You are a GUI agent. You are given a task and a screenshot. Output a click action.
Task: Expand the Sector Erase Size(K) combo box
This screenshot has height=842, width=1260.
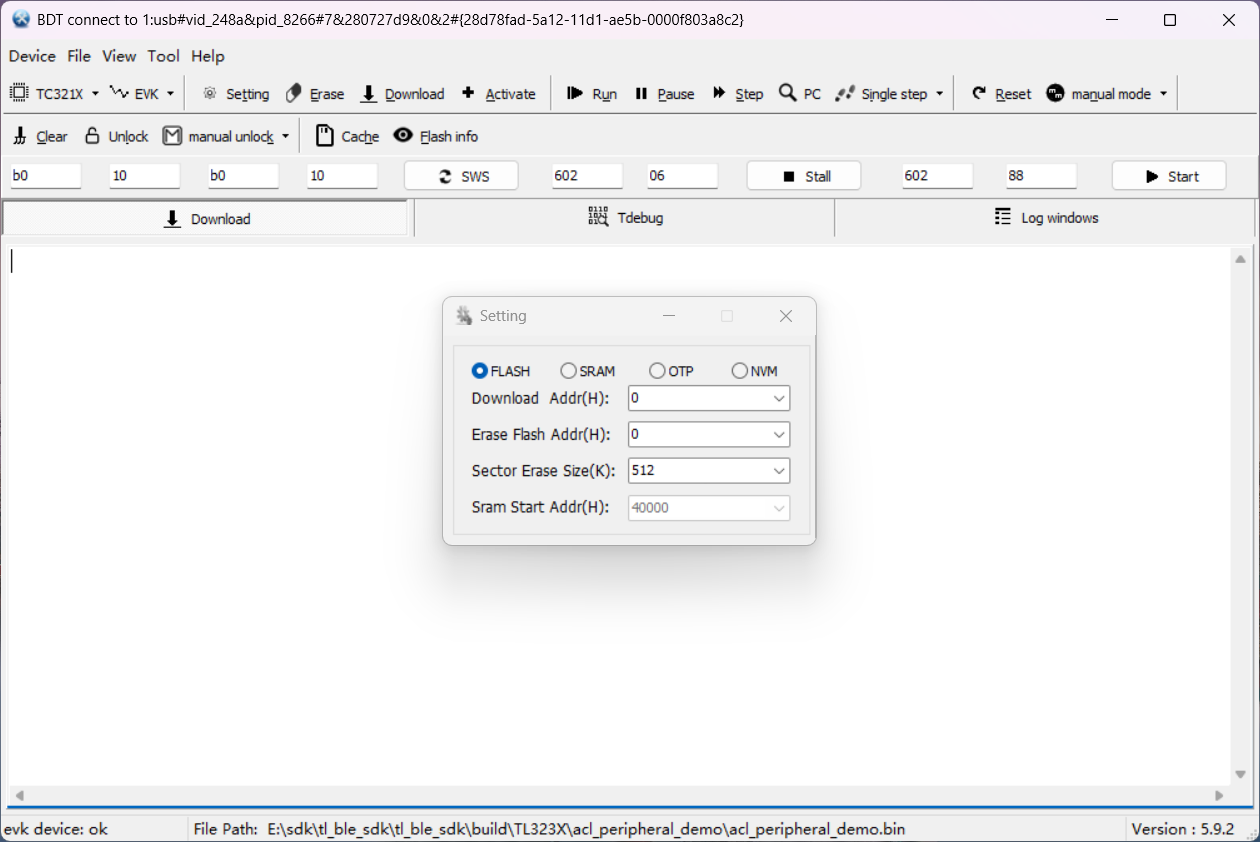point(779,470)
